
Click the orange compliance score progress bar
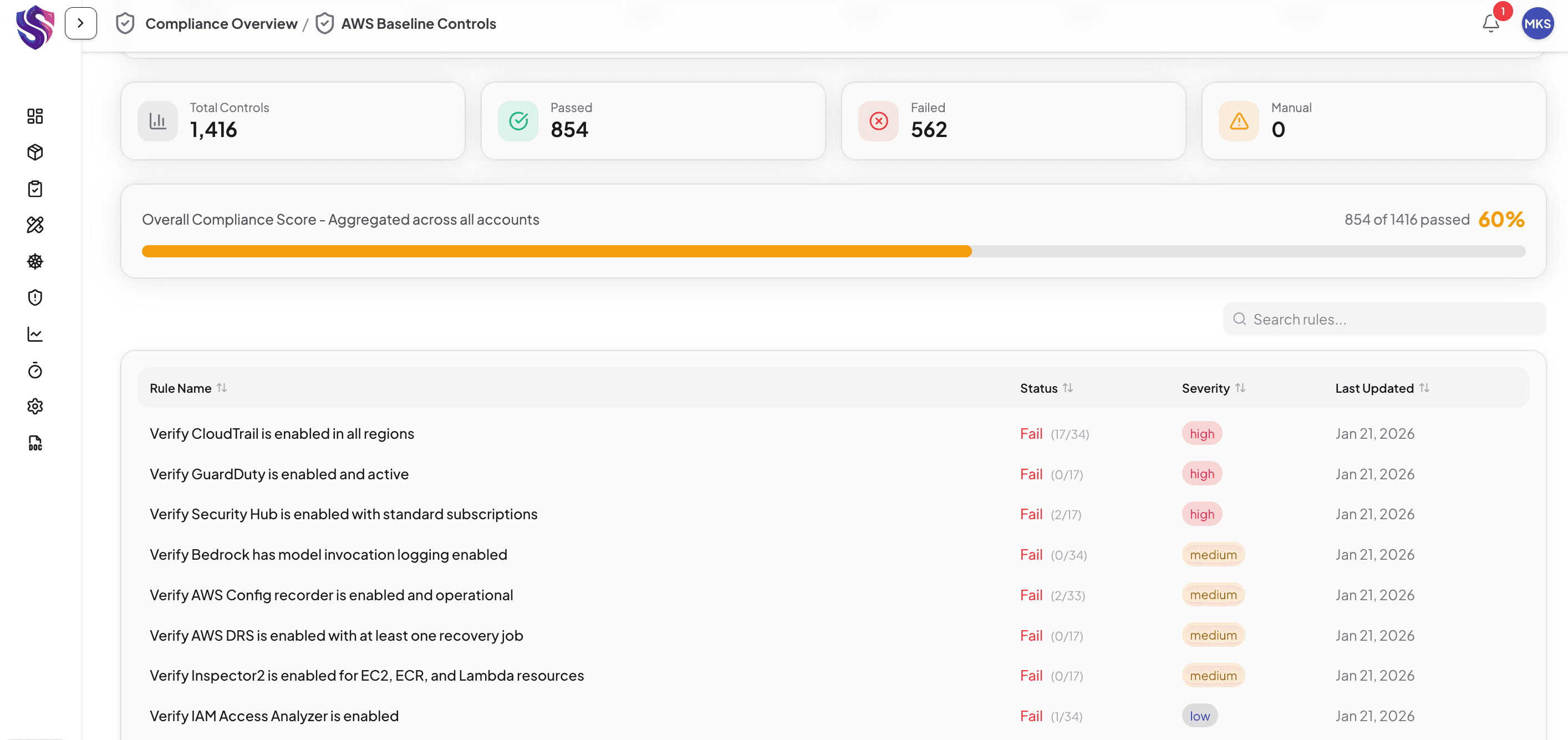(x=556, y=251)
